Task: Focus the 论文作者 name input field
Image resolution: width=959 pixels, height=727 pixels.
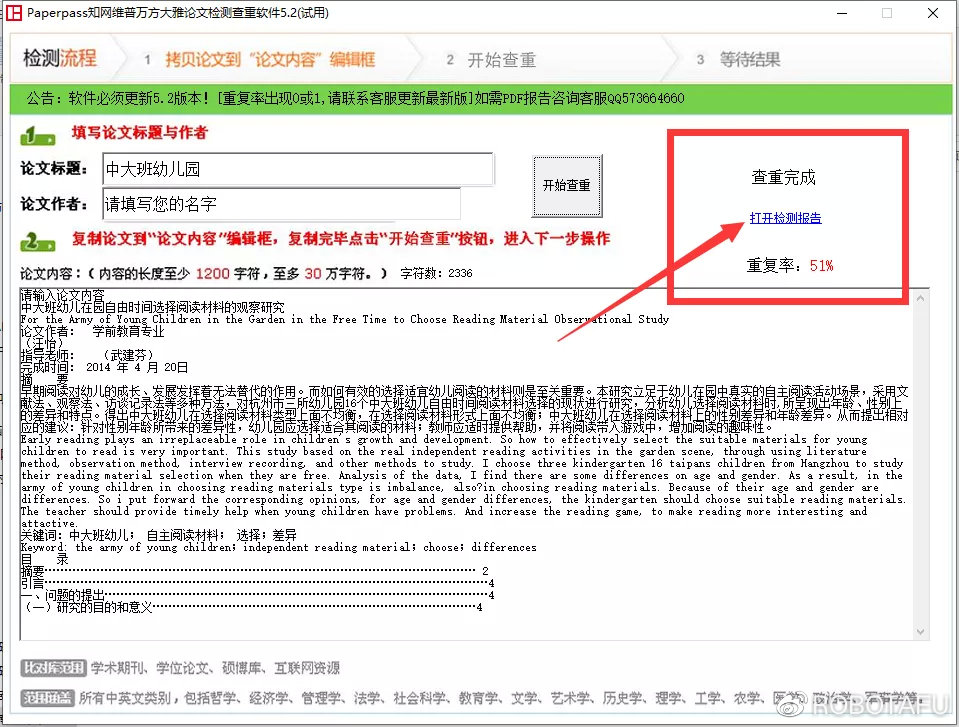Action: (x=281, y=204)
